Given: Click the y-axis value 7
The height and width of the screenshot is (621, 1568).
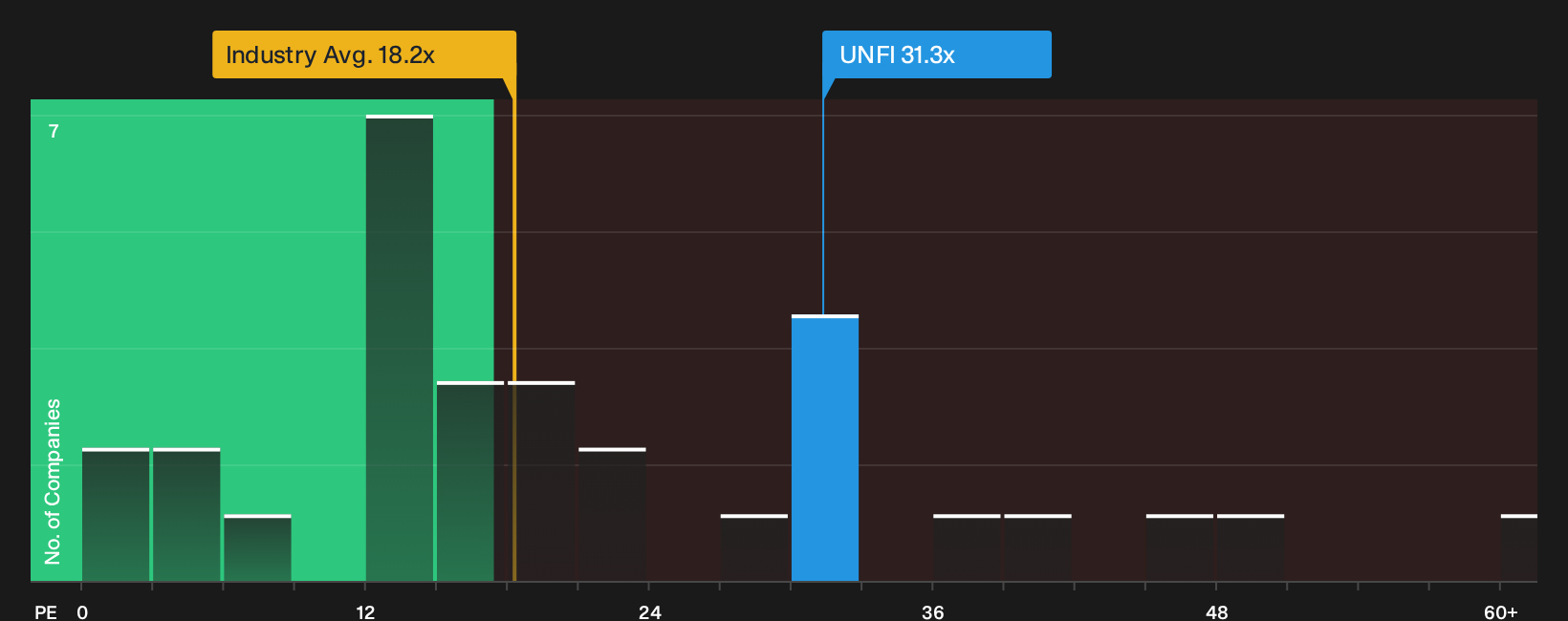Looking at the screenshot, I should 54,132.
